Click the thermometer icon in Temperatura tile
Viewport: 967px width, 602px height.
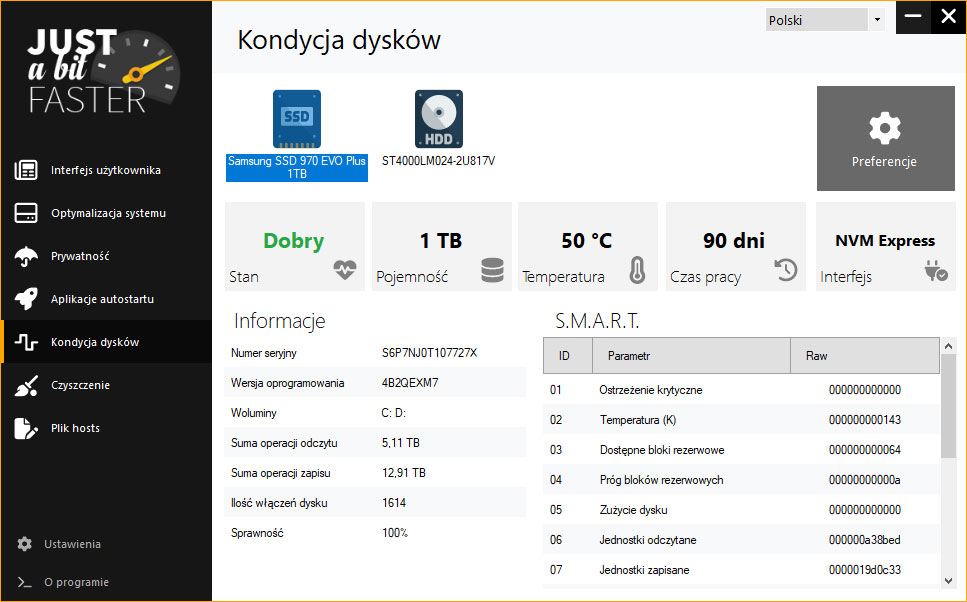point(637,270)
